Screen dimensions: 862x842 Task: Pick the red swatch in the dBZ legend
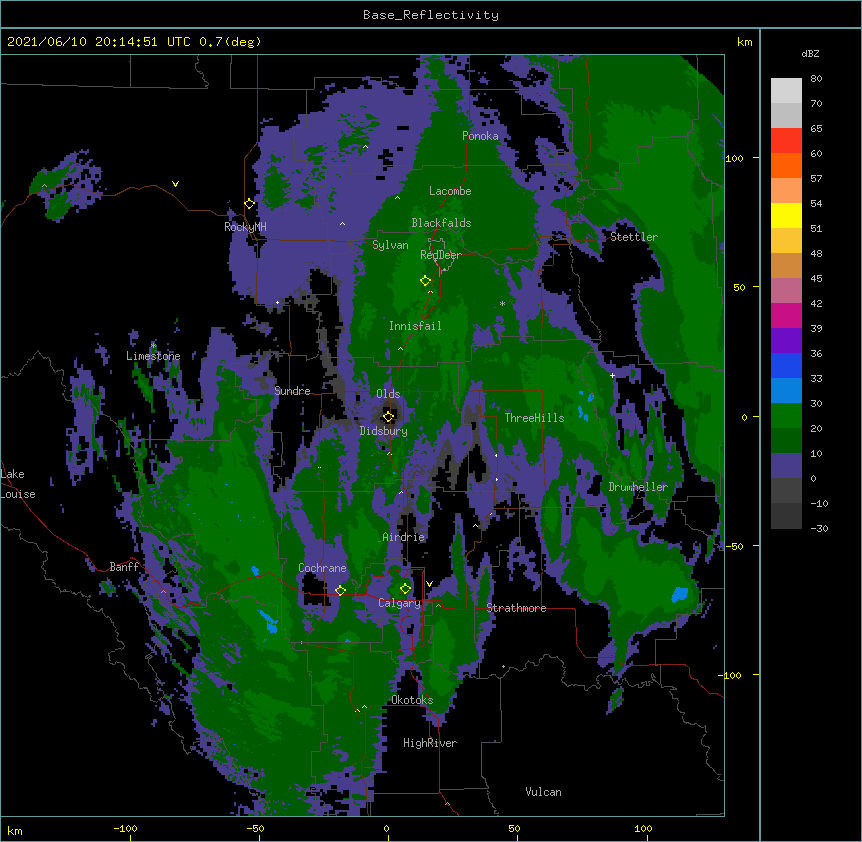click(786, 140)
